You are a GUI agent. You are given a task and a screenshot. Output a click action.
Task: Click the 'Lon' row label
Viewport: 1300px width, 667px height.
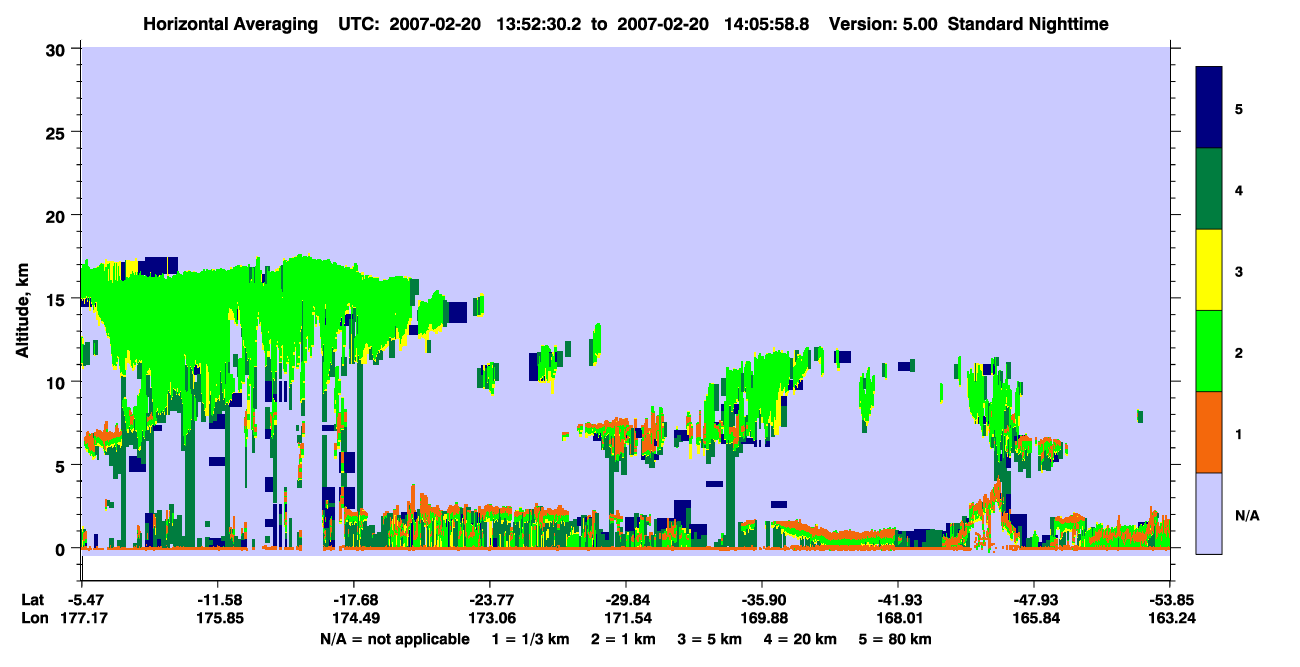point(33,618)
